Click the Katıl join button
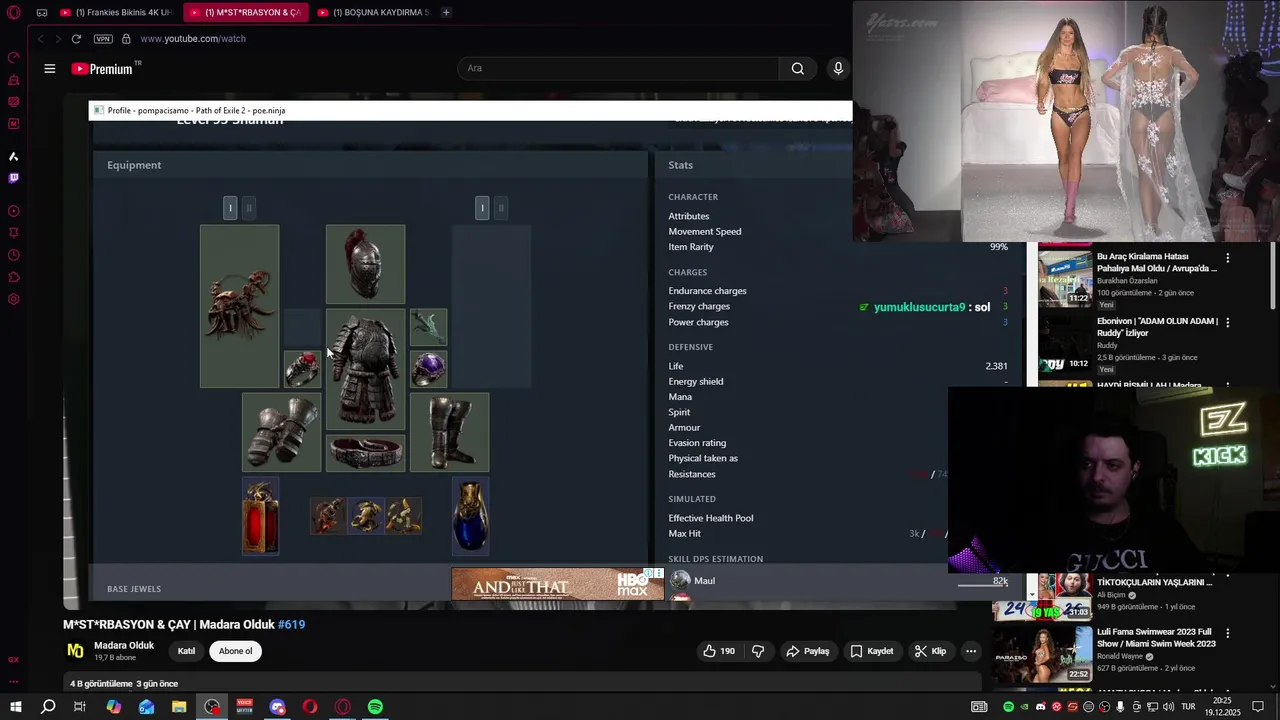 186,651
